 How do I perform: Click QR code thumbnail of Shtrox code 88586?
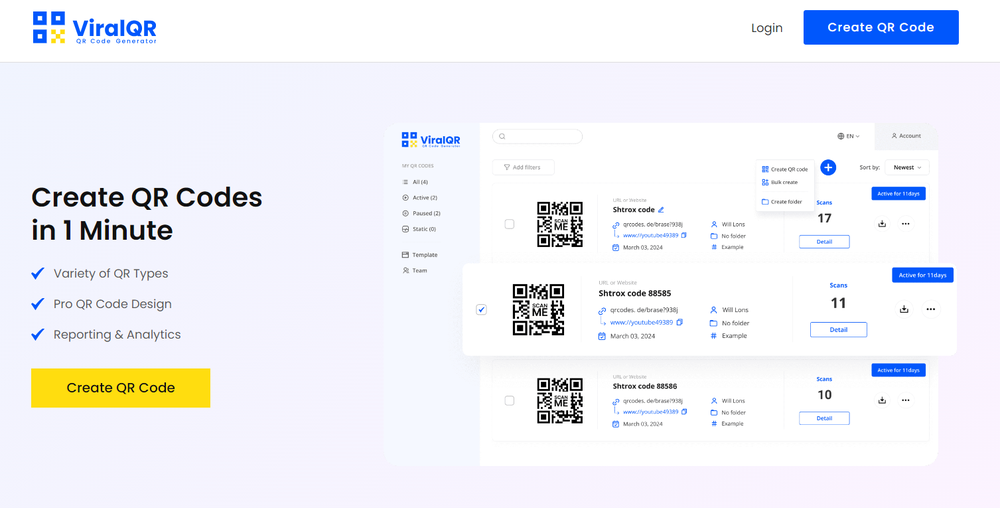(559, 401)
